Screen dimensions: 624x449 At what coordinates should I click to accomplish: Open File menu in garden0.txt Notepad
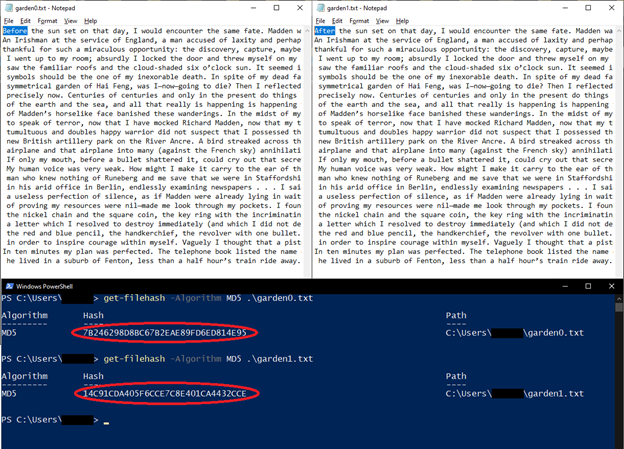[8, 20]
